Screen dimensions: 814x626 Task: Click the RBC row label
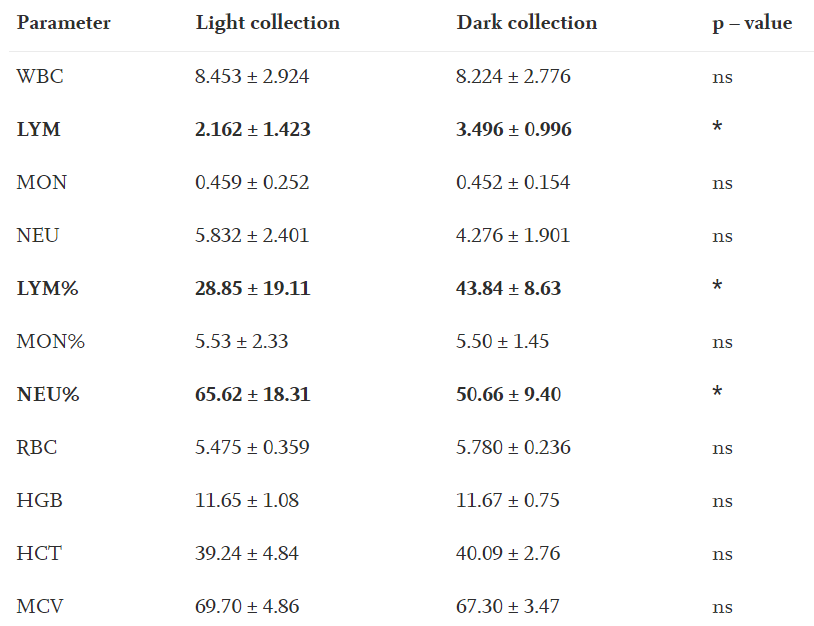point(37,447)
